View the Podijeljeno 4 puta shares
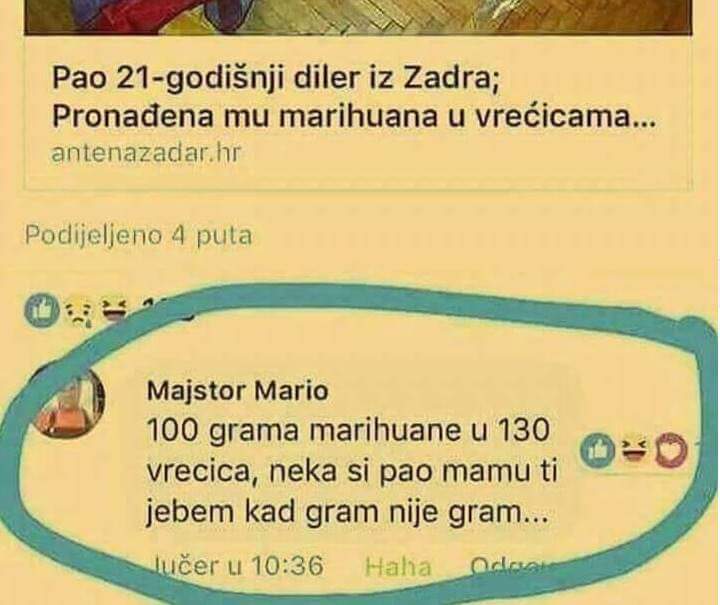Screen dimensions: 720x605 (x=138, y=236)
